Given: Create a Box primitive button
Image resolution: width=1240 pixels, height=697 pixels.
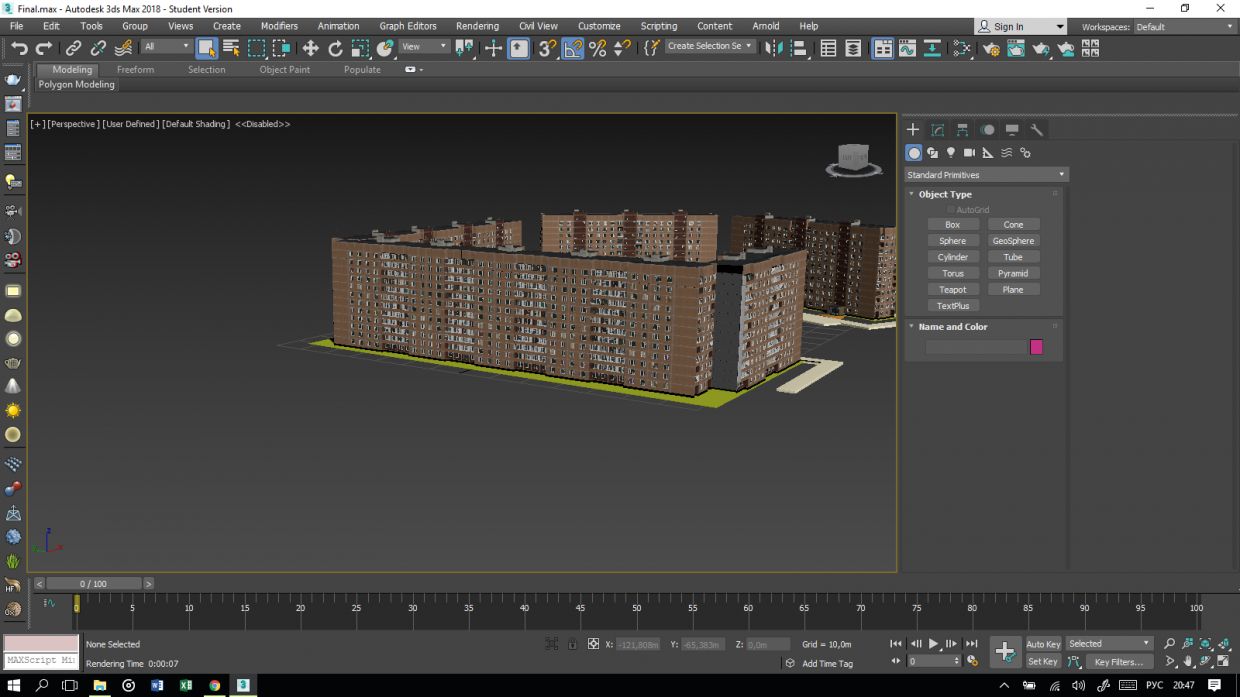Looking at the screenshot, I should 953,225.
